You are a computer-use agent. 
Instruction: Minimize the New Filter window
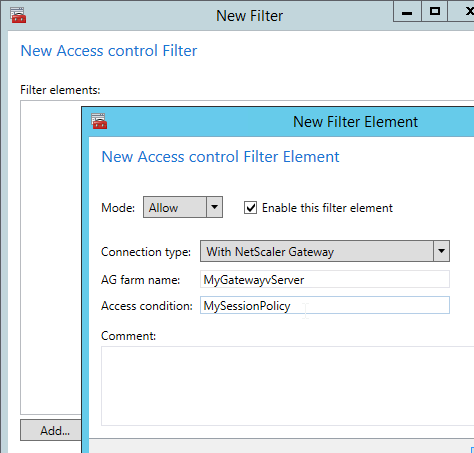(407, 12)
